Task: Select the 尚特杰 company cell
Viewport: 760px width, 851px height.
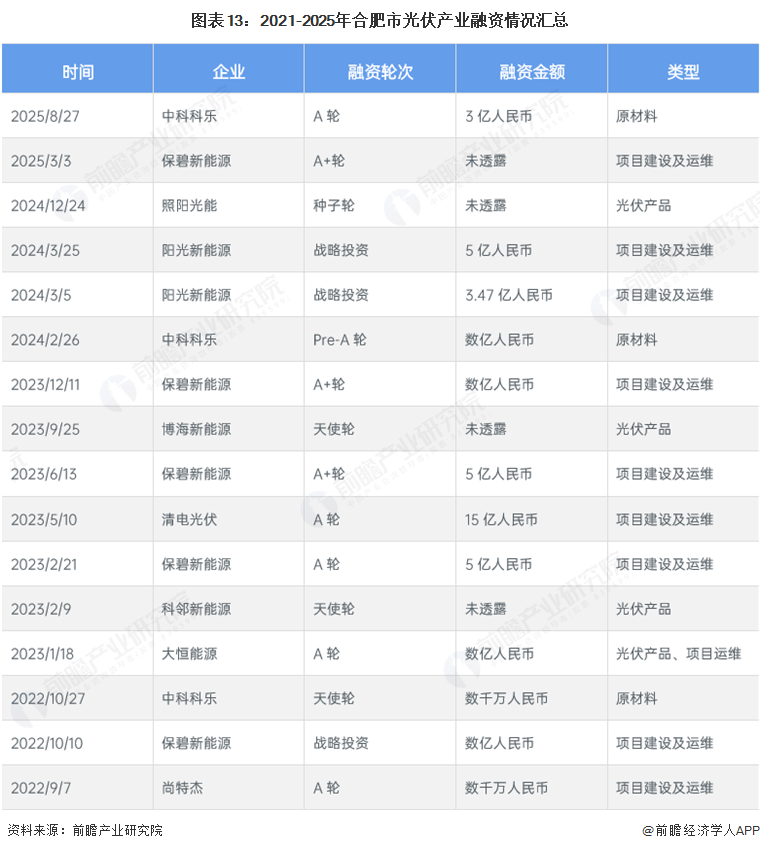Action: click(182, 788)
